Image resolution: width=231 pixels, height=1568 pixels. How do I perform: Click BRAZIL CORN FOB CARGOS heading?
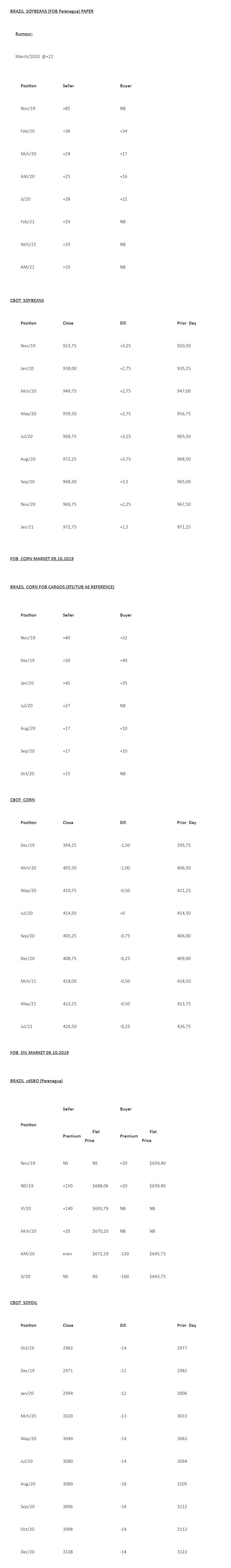pos(62,587)
